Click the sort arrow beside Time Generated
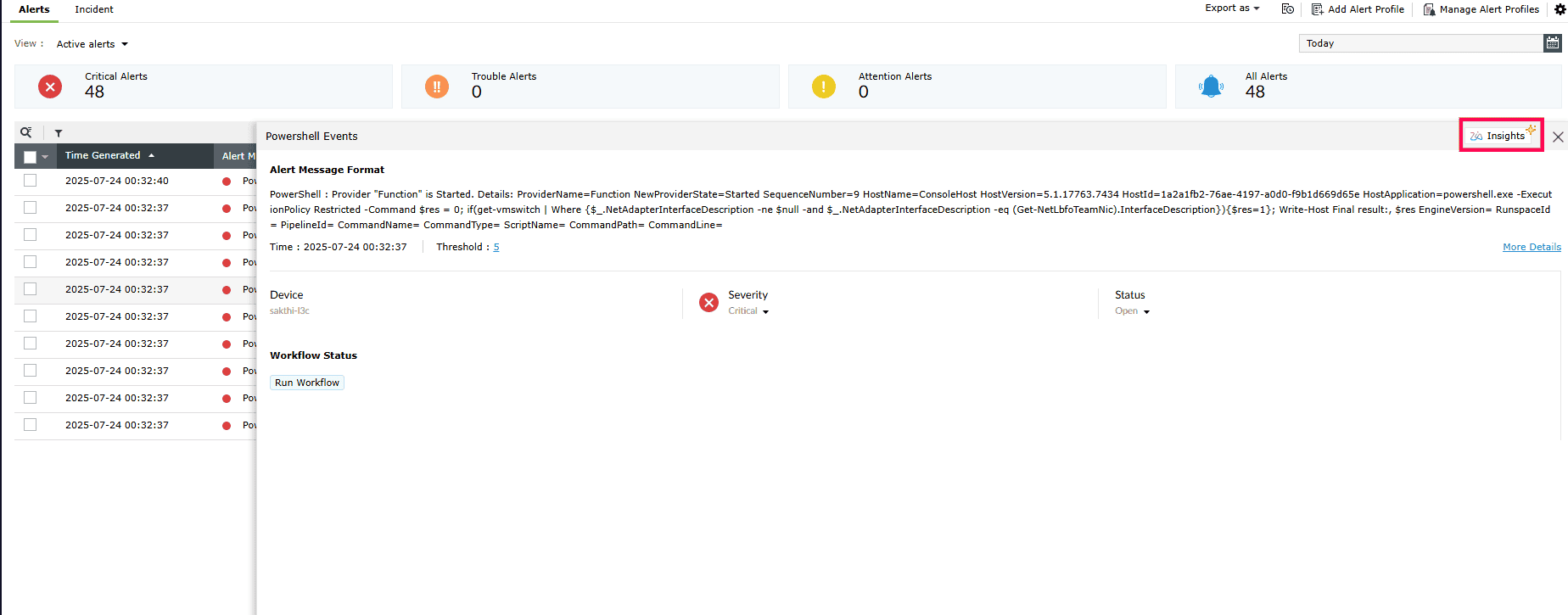Image resolution: width=1568 pixels, height=615 pixels. click(151, 156)
